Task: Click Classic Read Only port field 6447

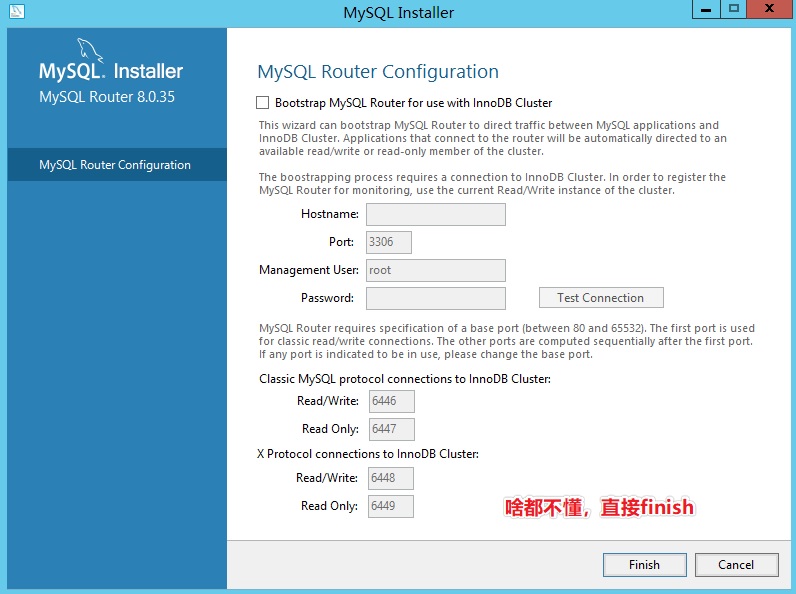Action: [391, 429]
